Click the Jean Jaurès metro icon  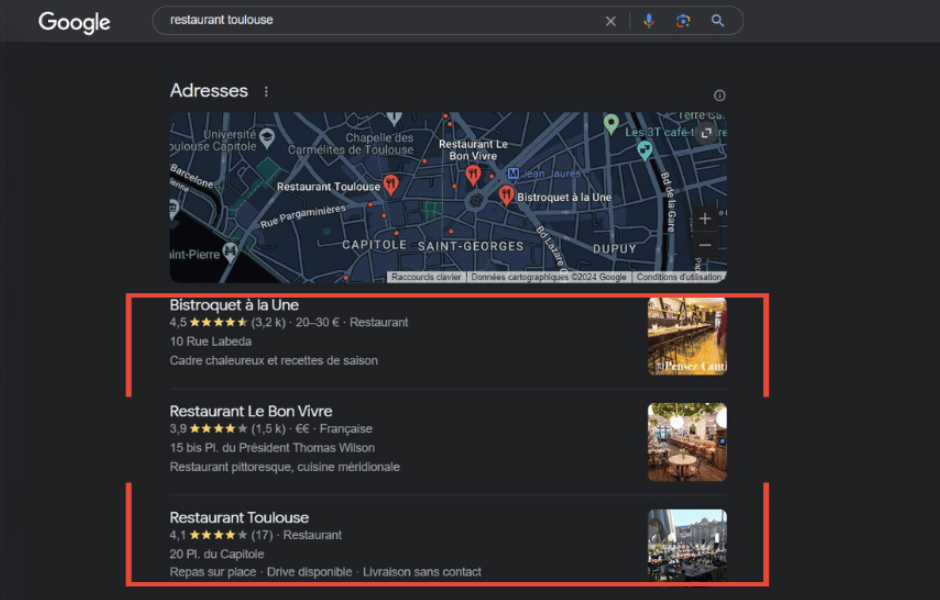click(x=513, y=174)
